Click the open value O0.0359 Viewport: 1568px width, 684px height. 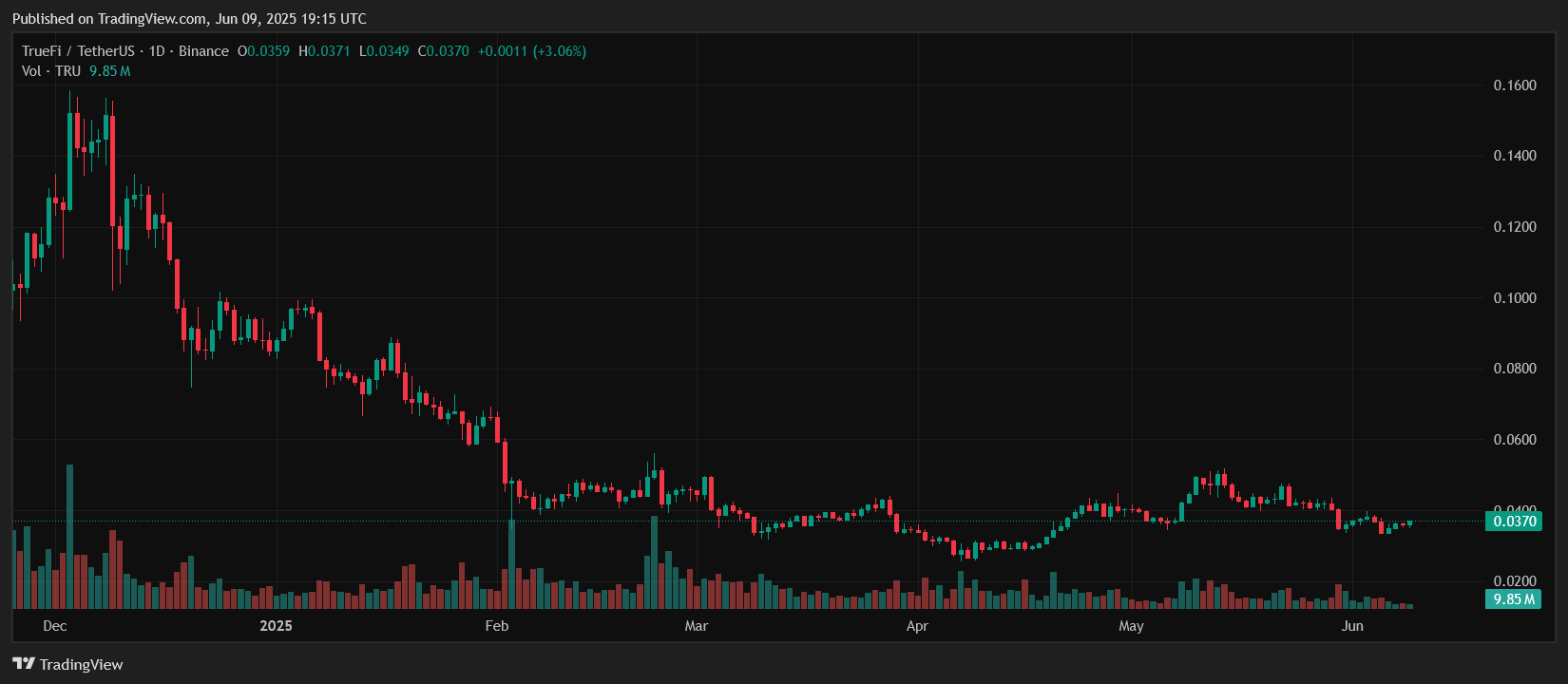point(263,51)
